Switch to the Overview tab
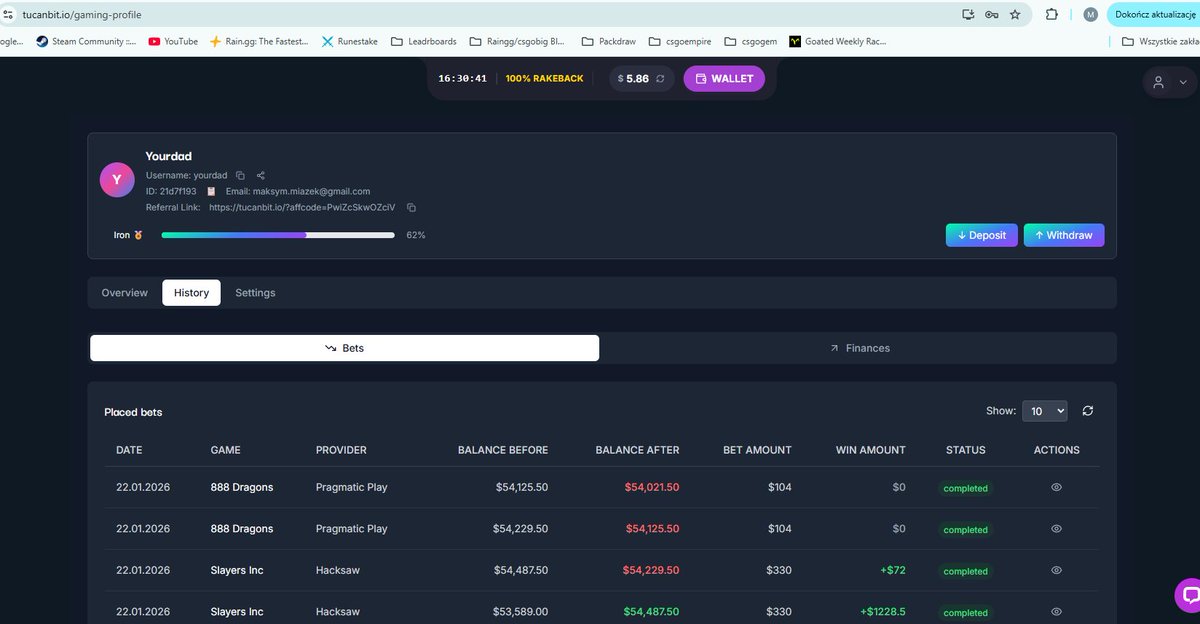This screenshot has width=1200, height=624. (x=125, y=293)
